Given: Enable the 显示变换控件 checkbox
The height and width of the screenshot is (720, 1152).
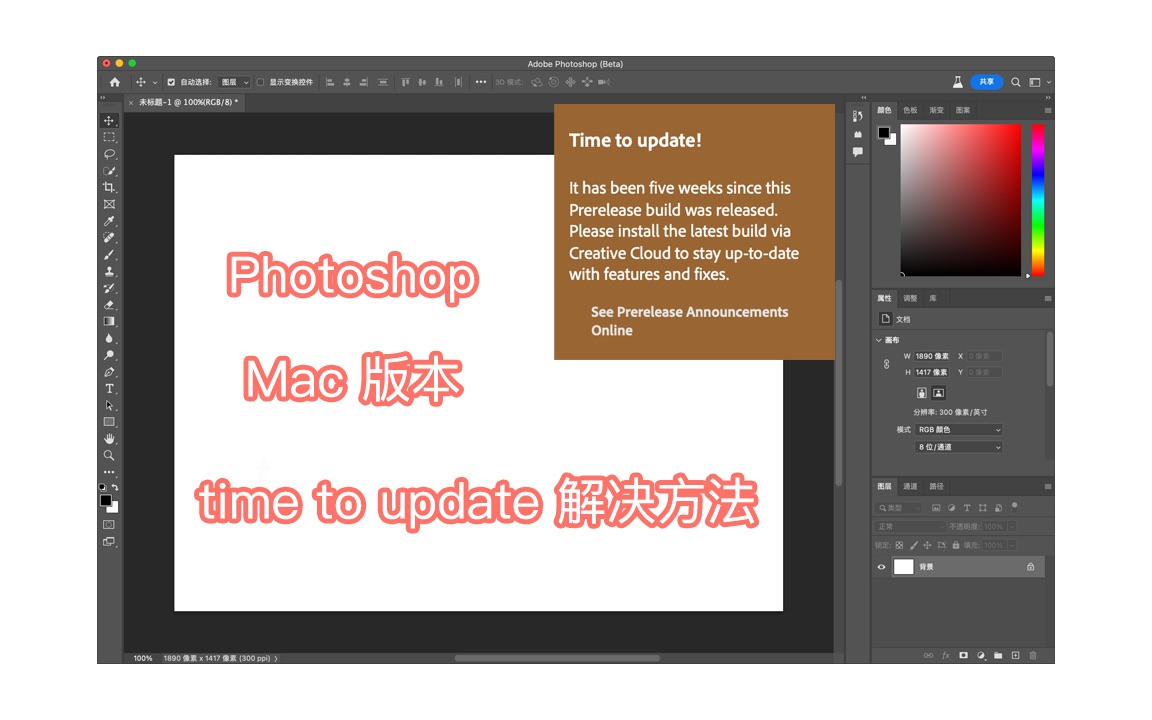Looking at the screenshot, I should pos(261,82).
